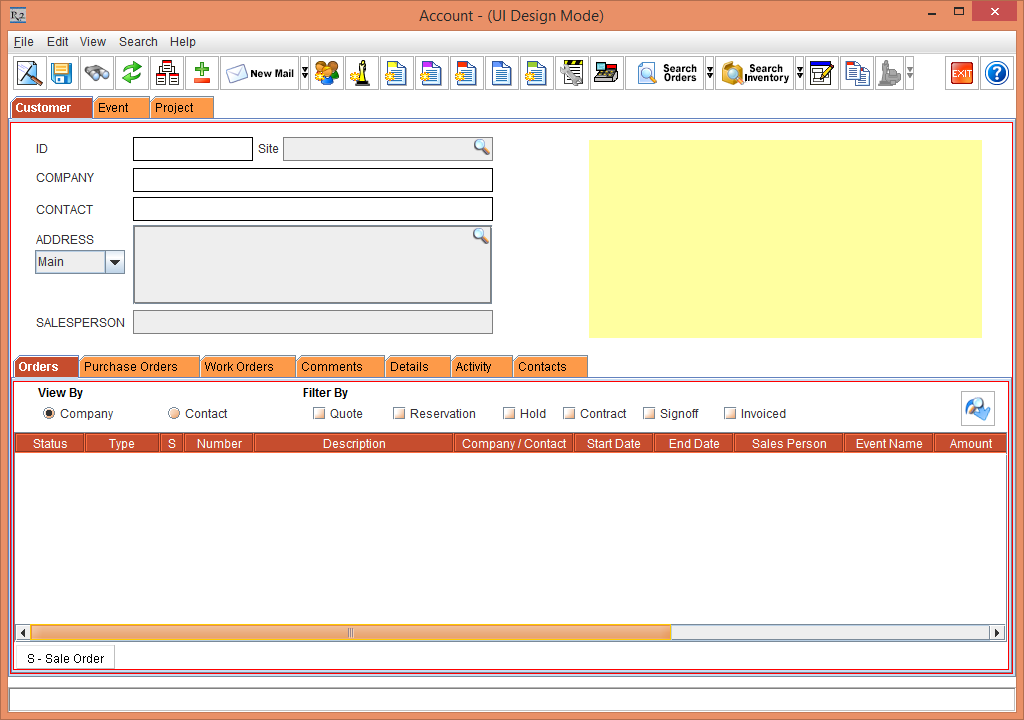Check the Invoiced filter checkbox
Viewport: 1024px width, 720px height.
(x=730, y=414)
